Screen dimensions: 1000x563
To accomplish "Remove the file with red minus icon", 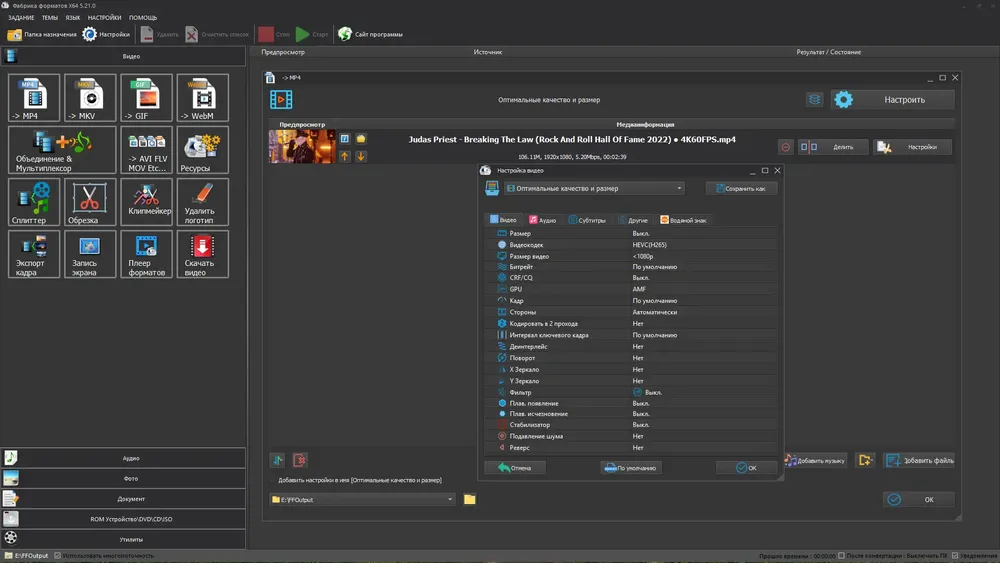I will pyautogui.click(x=785, y=147).
